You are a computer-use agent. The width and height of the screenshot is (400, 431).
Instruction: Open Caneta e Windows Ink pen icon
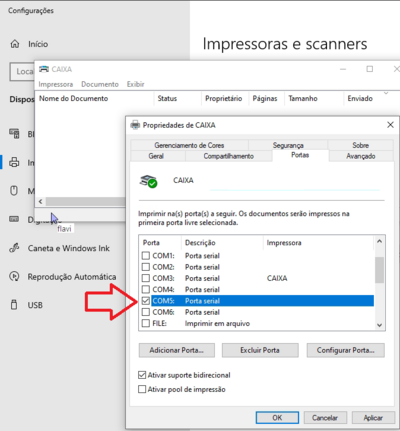(14, 248)
